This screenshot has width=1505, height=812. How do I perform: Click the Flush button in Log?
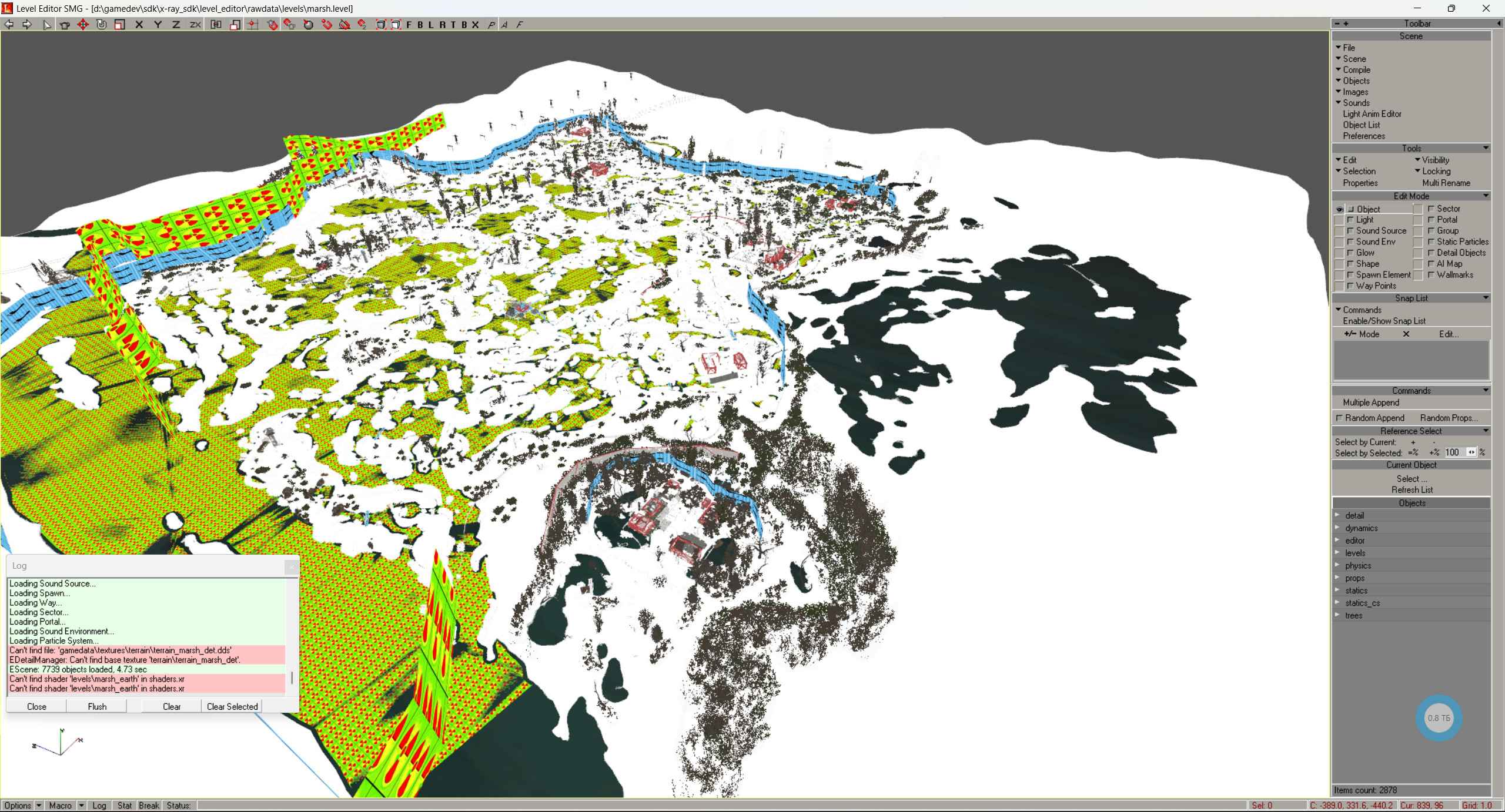[97, 707]
